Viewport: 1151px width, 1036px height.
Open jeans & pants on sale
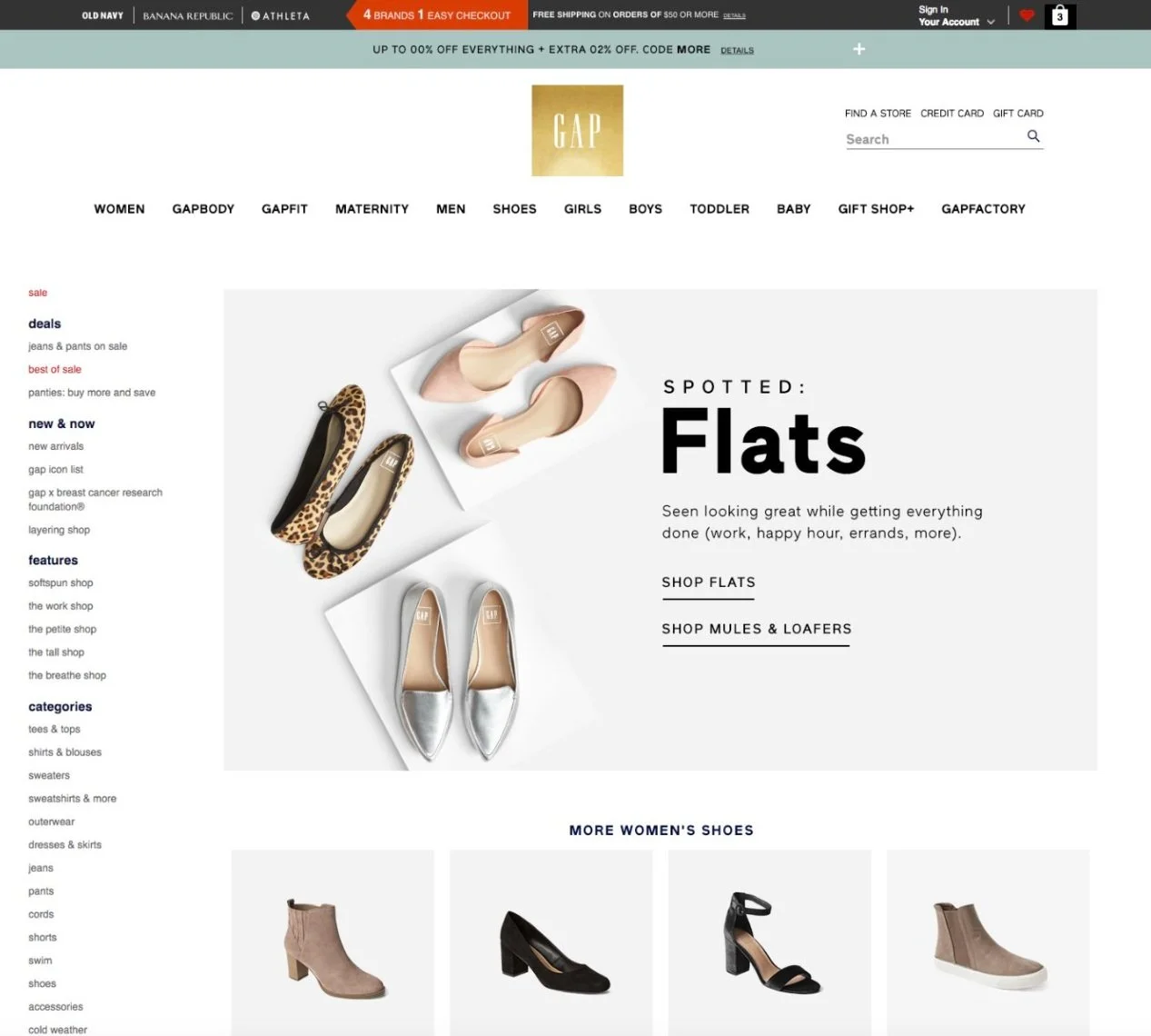pyautogui.click(x=77, y=346)
